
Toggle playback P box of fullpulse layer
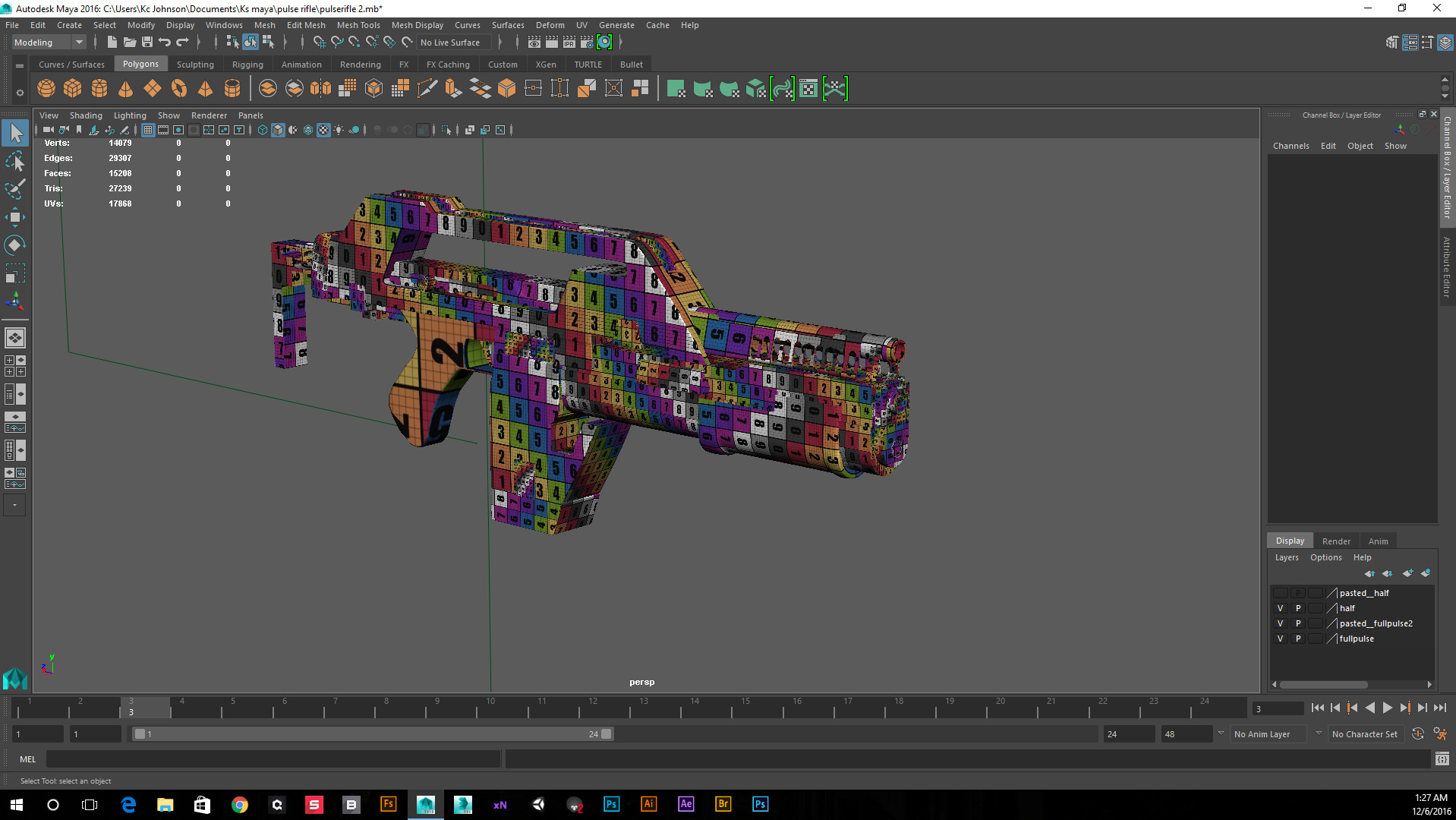[x=1298, y=639]
